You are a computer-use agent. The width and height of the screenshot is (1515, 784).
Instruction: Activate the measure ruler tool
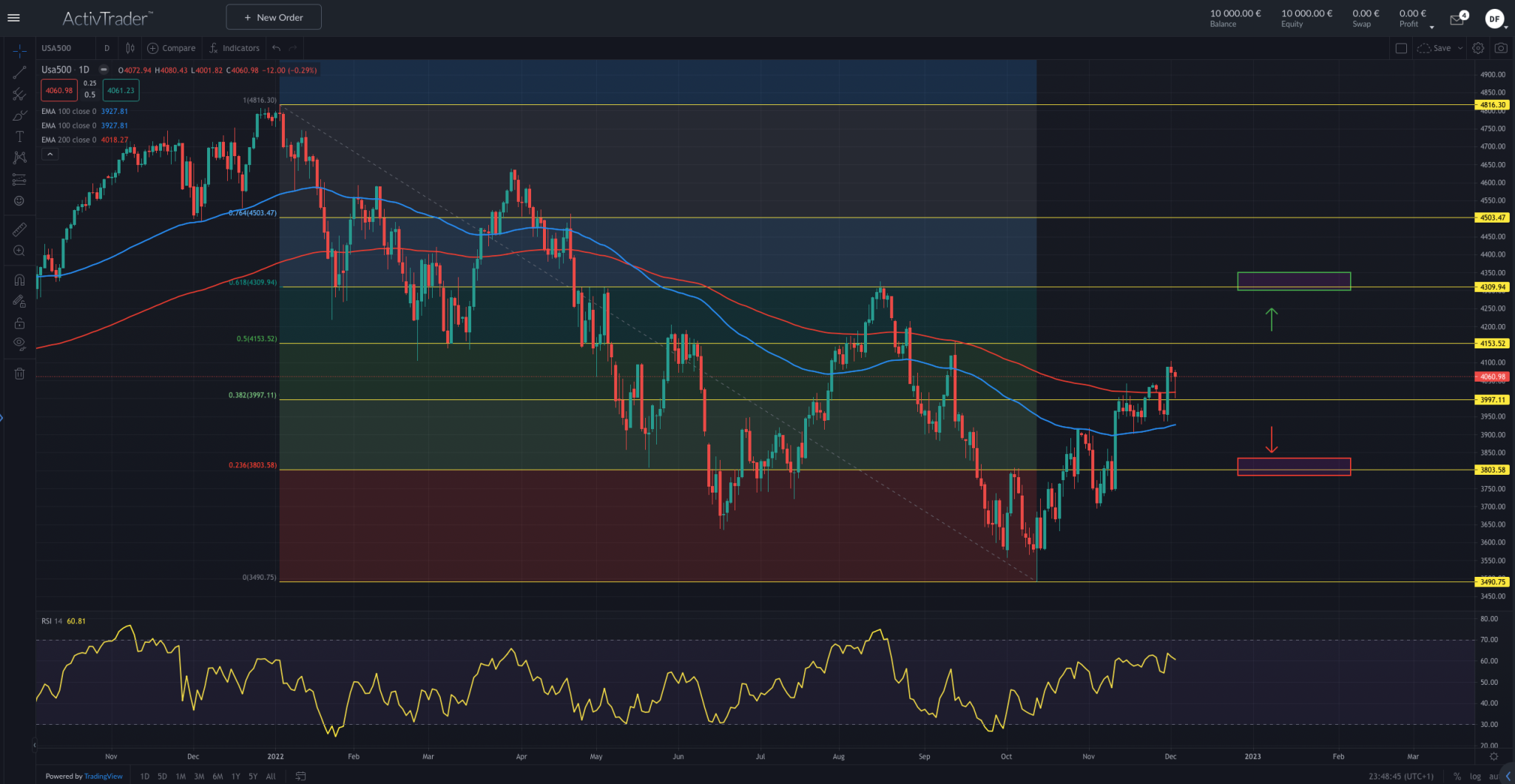[x=19, y=229]
